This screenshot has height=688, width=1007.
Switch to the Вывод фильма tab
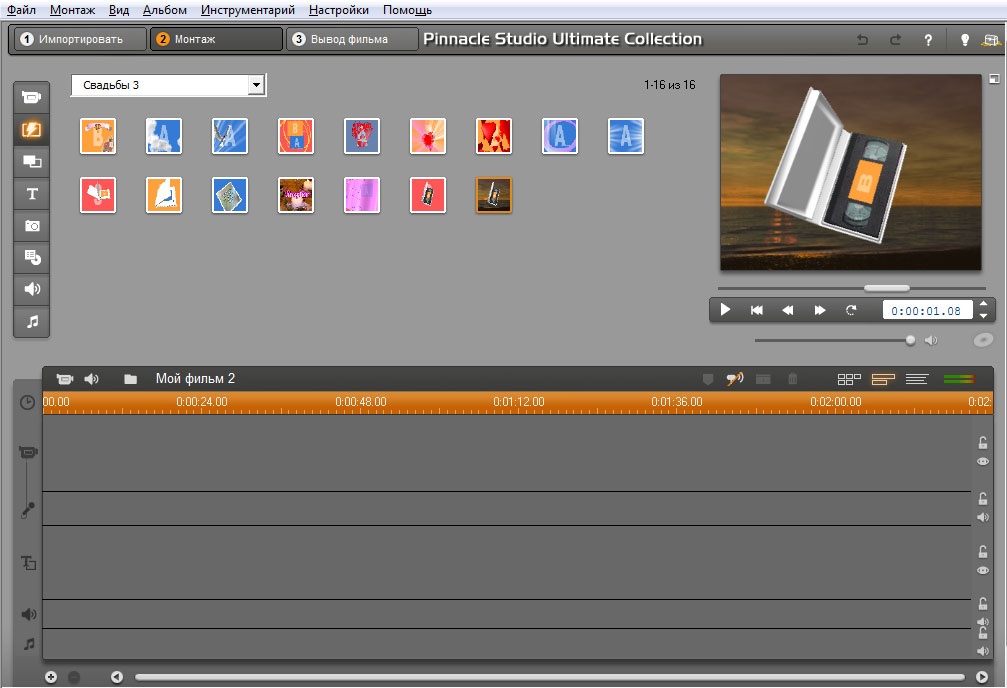point(352,40)
